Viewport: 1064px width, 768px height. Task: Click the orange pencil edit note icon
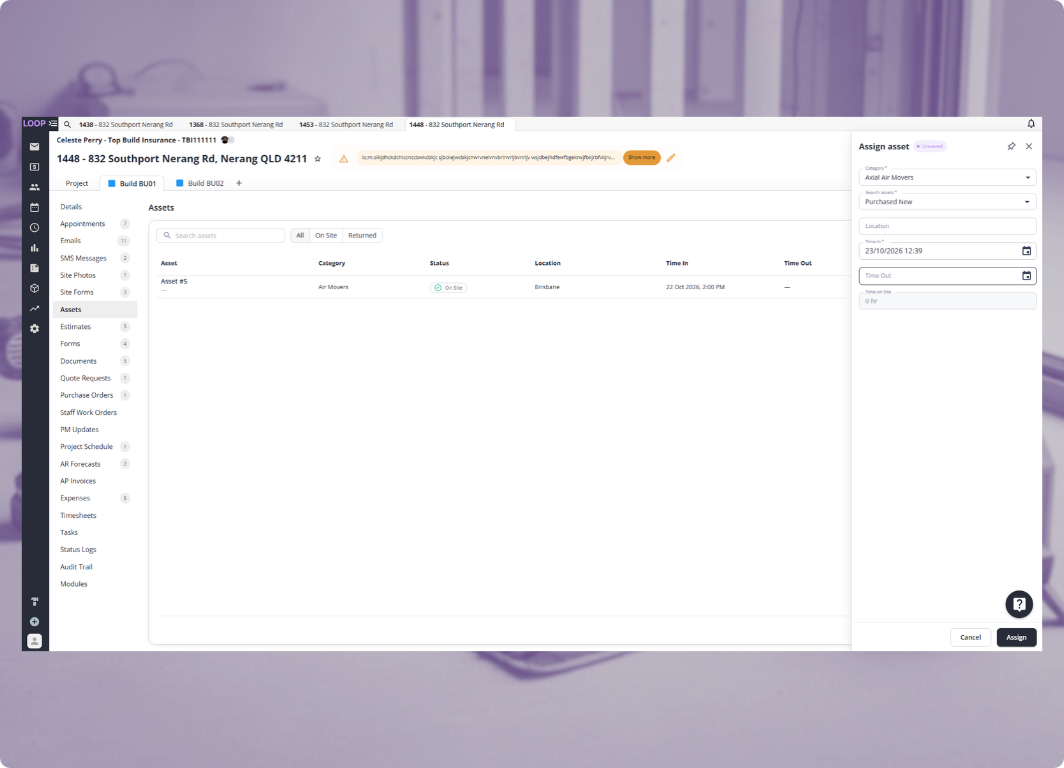[671, 158]
